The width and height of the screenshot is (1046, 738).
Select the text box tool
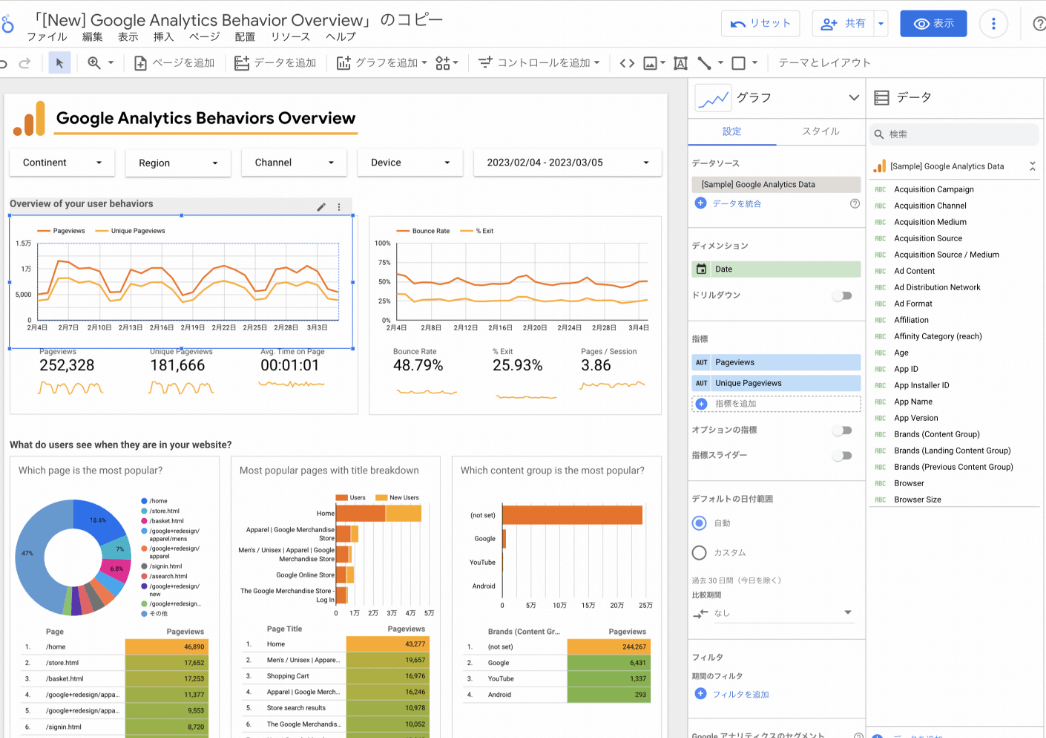(680, 63)
